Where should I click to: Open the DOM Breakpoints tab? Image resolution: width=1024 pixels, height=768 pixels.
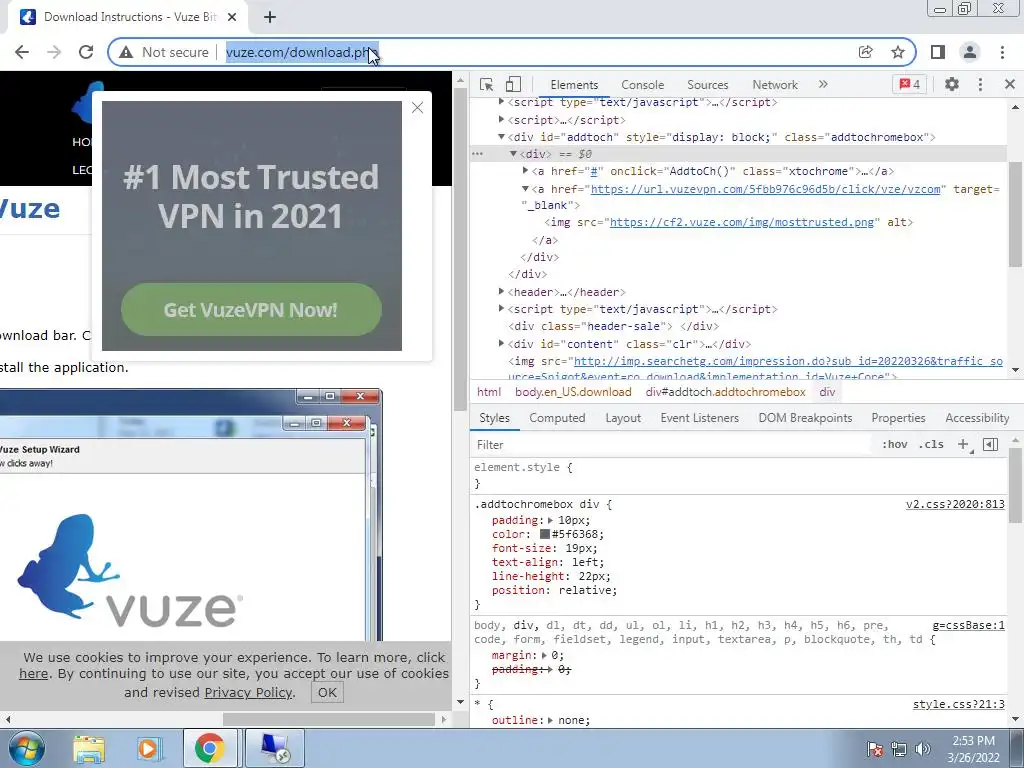tap(805, 418)
